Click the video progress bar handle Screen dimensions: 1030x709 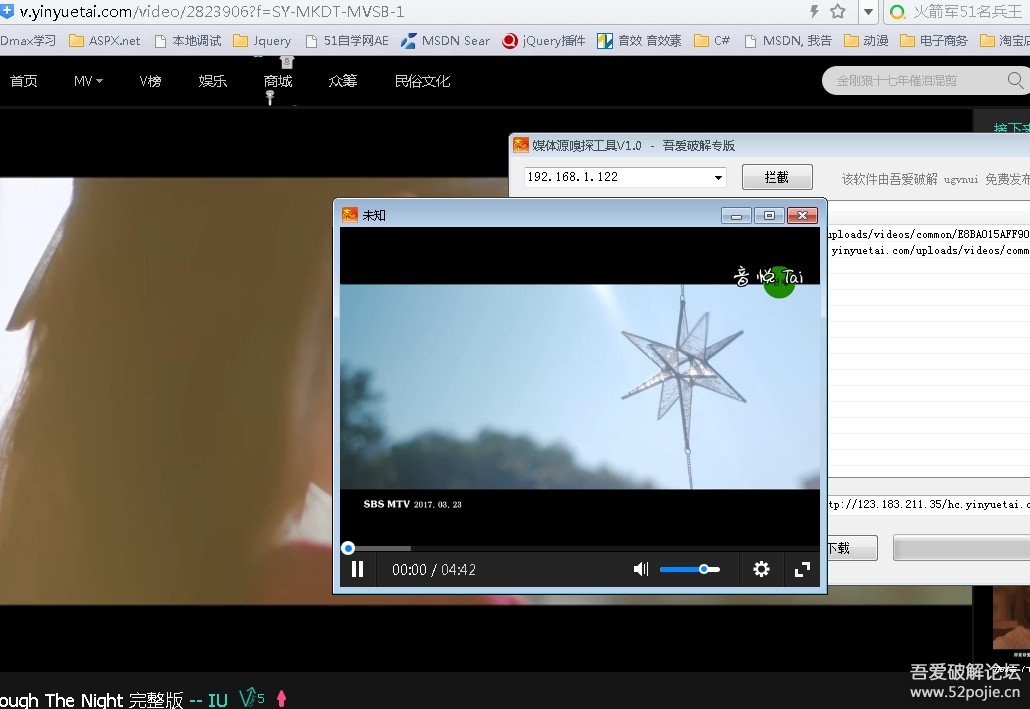coord(348,548)
